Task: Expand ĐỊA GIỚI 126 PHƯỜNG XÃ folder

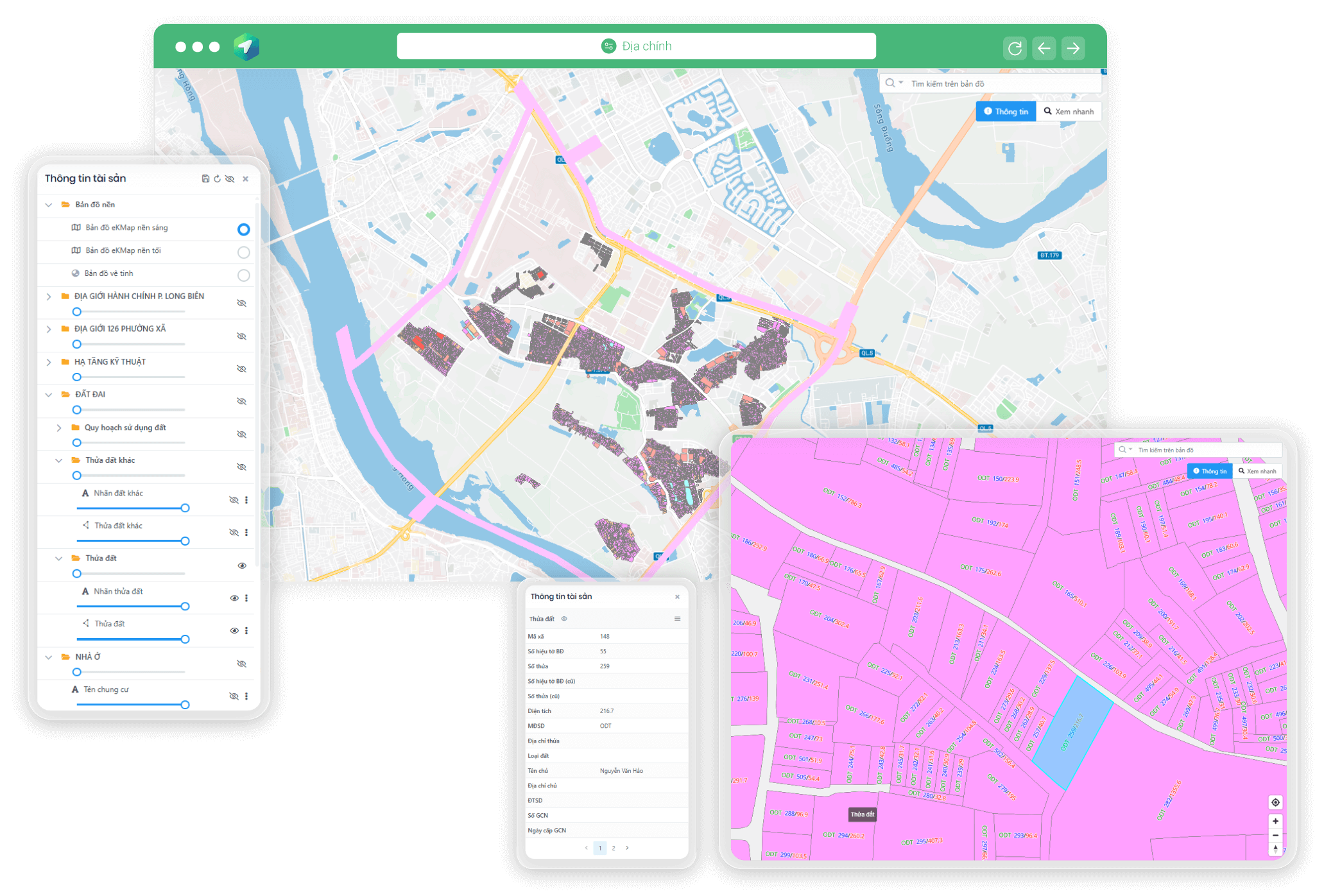Action: 49,329
